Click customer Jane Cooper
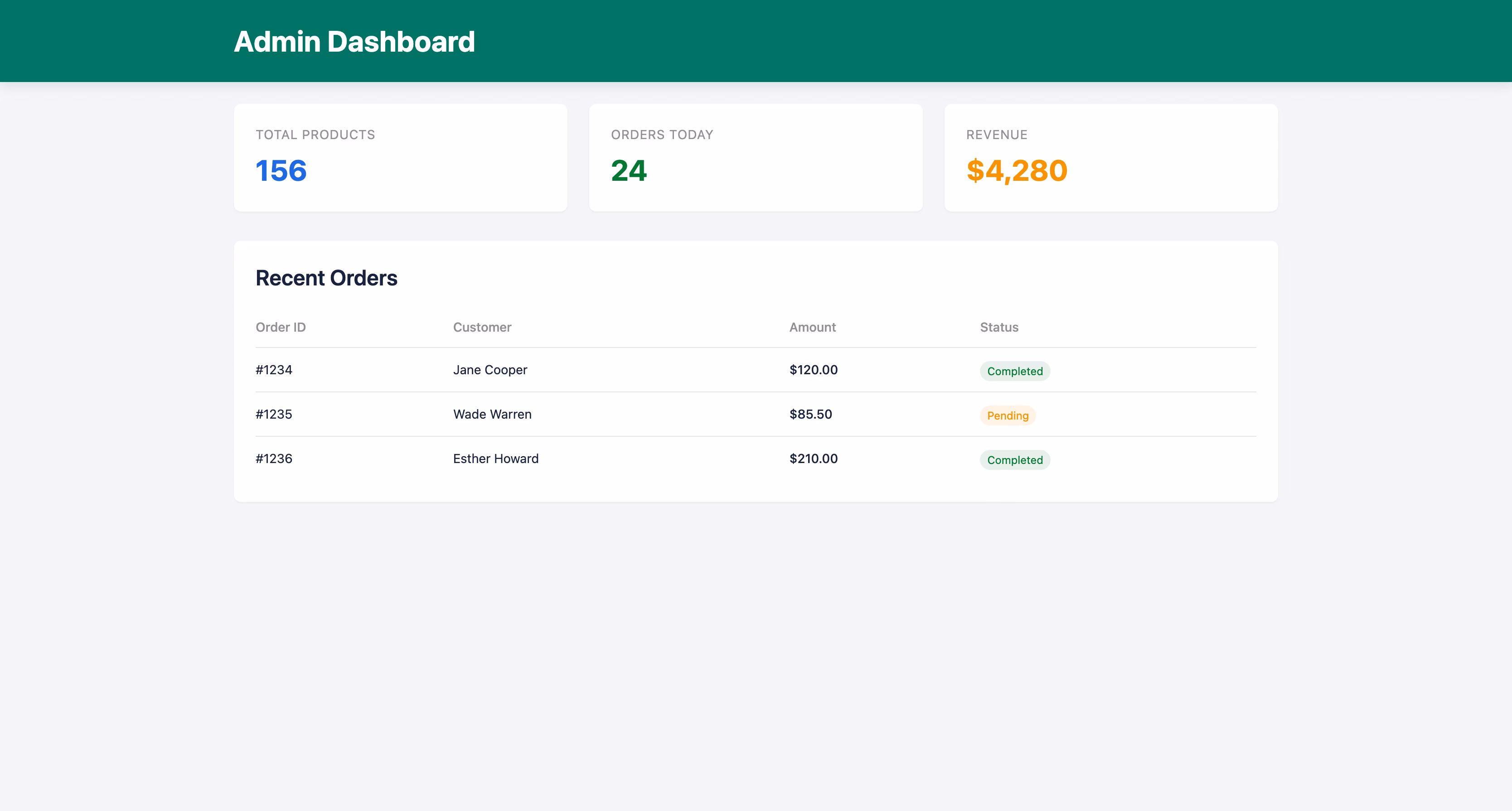The width and height of the screenshot is (1512, 811). 490,370
